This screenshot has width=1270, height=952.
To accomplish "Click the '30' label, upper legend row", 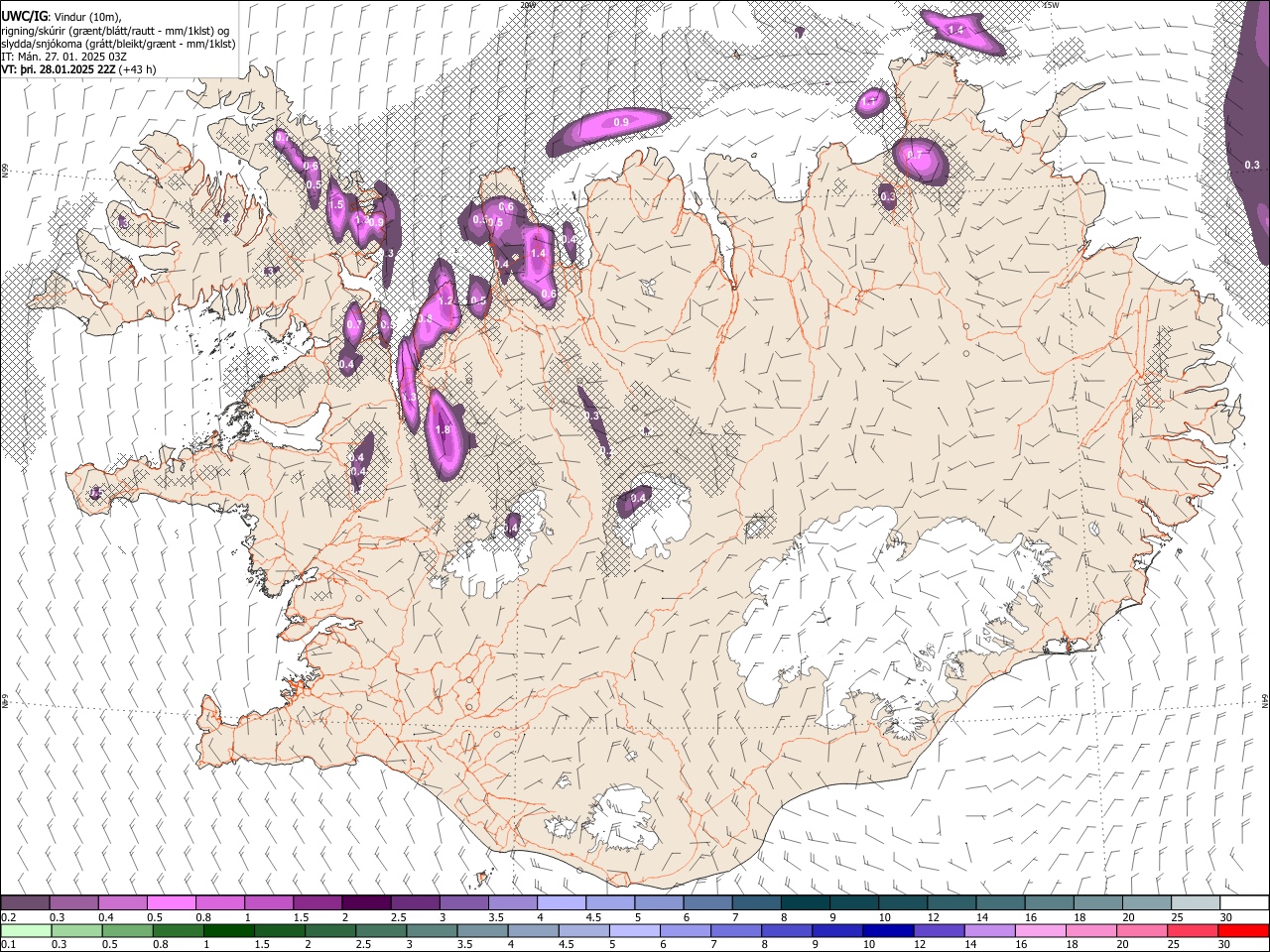I will pyautogui.click(x=1226, y=917).
